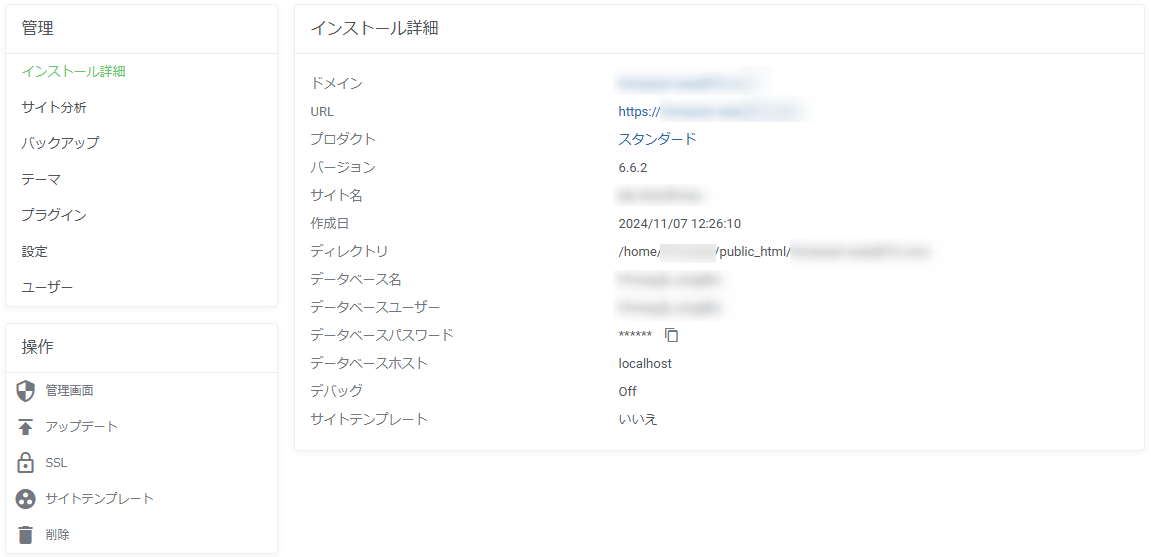Click the round icon beside サイトテンプレート
Viewport: 1151px width, 557px height.
[26, 499]
